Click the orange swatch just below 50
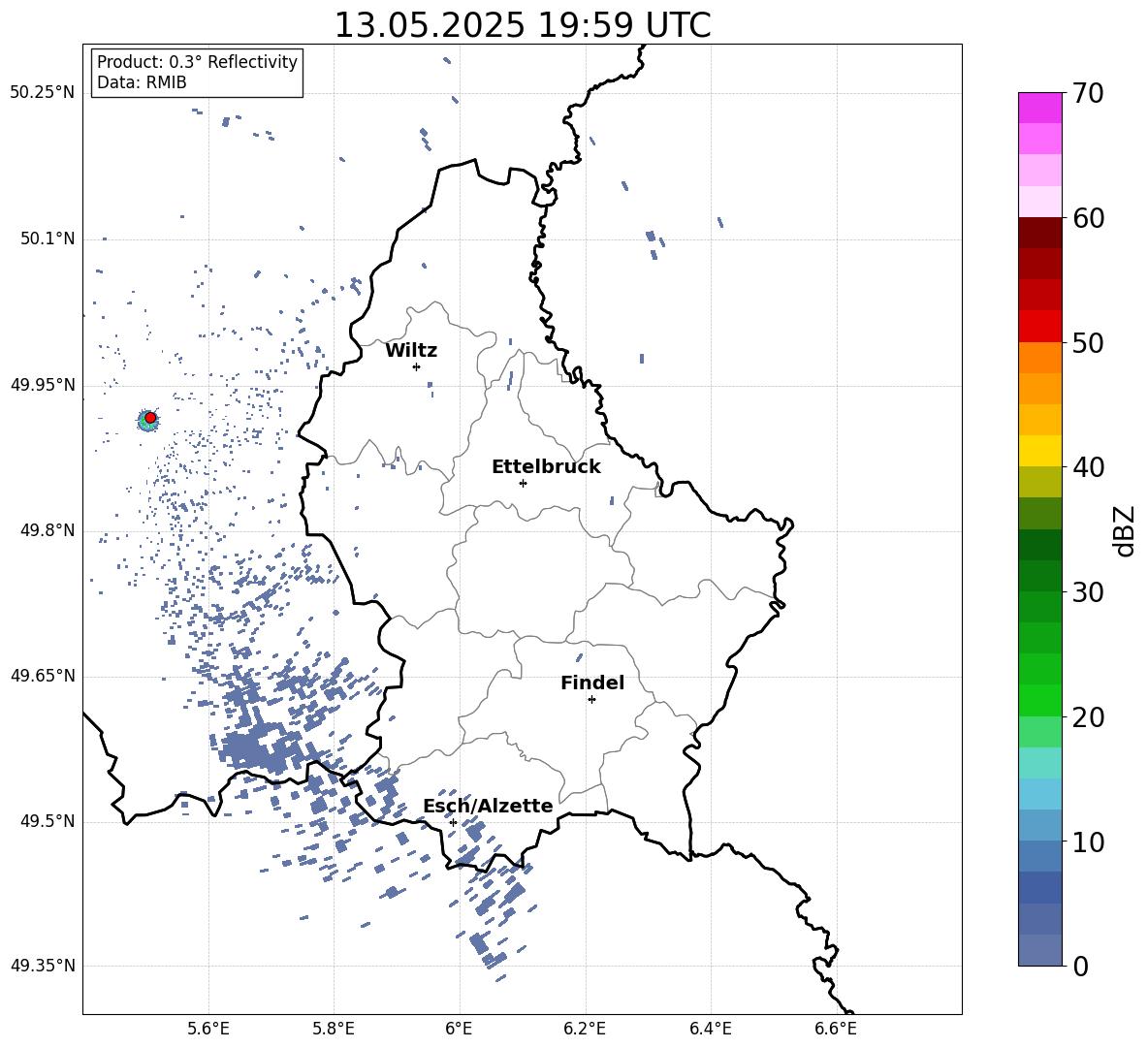The image size is (1148, 1048). coord(1040,358)
